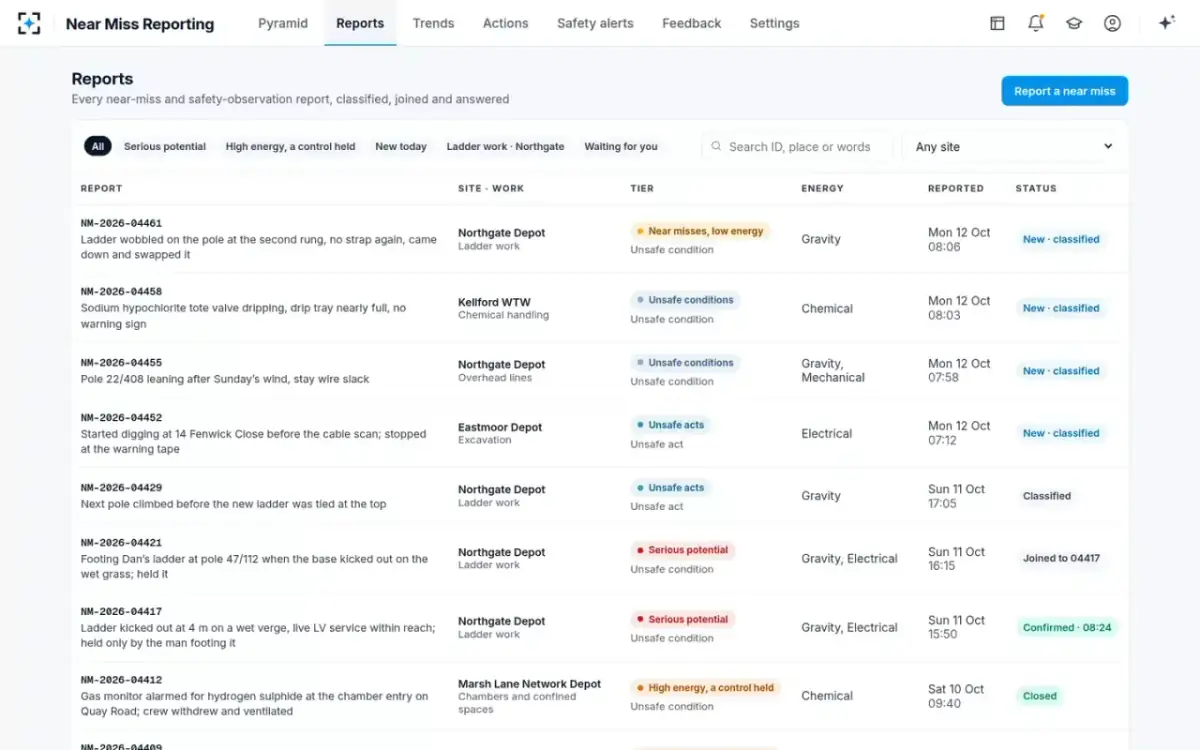Sort by the REPORTED column header
This screenshot has height=750, width=1200.
point(956,188)
